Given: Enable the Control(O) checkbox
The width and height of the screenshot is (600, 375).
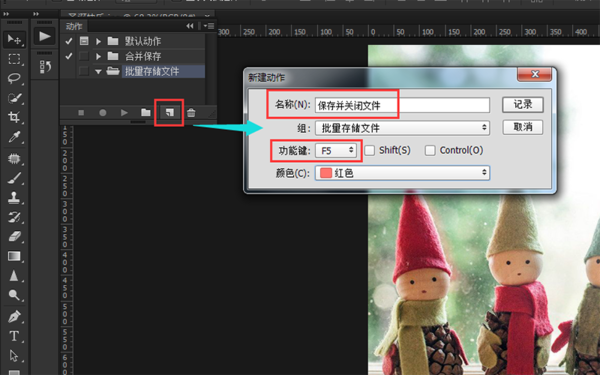Looking at the screenshot, I should coord(430,150).
